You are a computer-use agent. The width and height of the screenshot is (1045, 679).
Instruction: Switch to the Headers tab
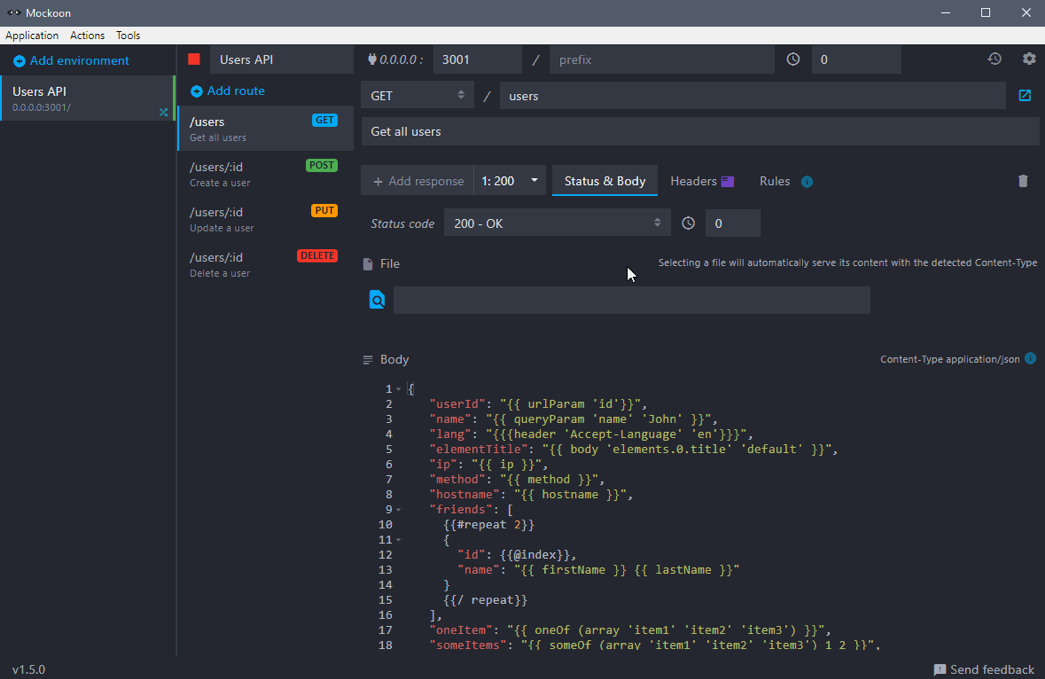pyautogui.click(x=702, y=181)
